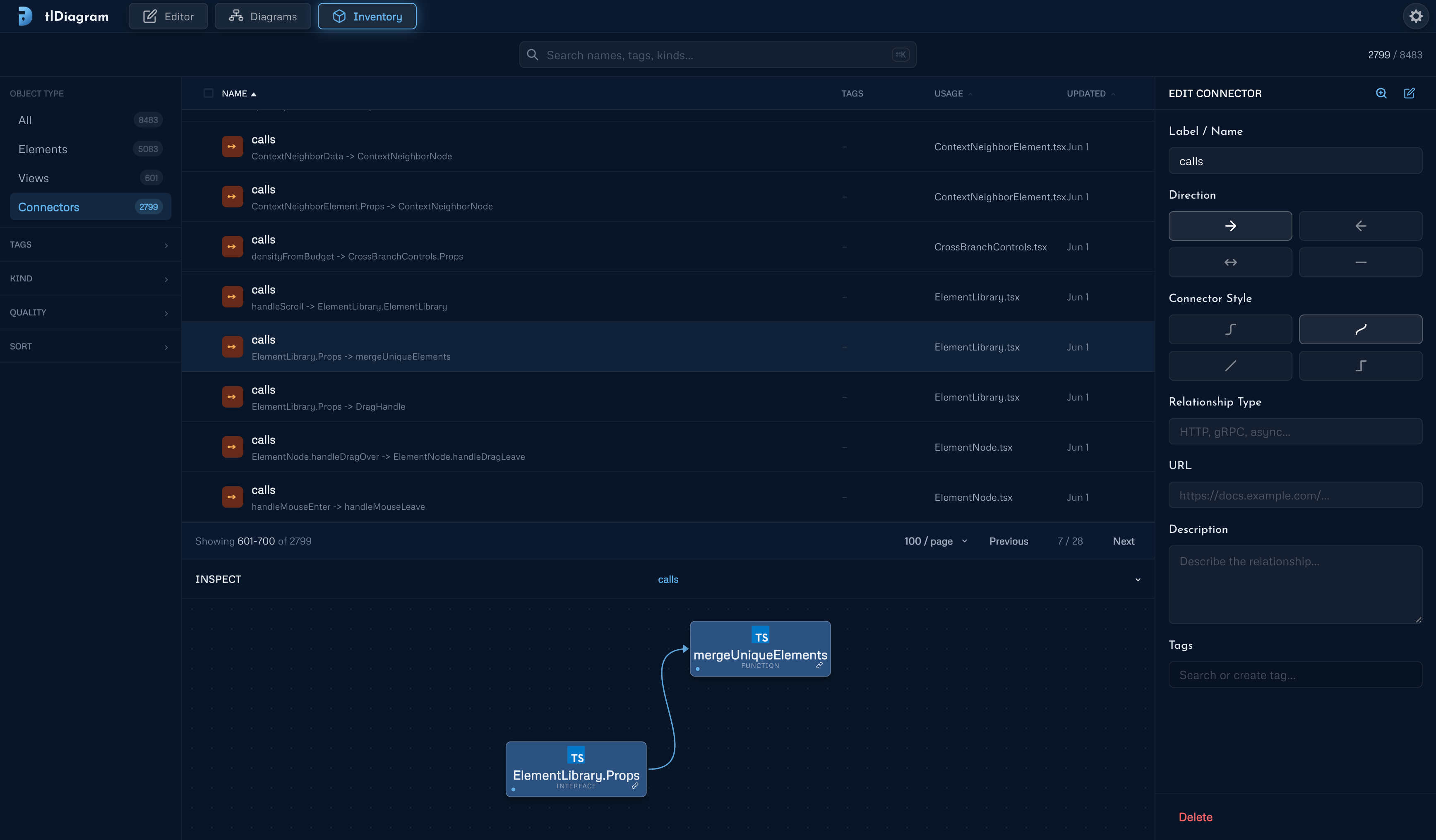Screen dimensions: 1436x840
Task: Switch to the Inventory tab
Action: pos(367,16)
